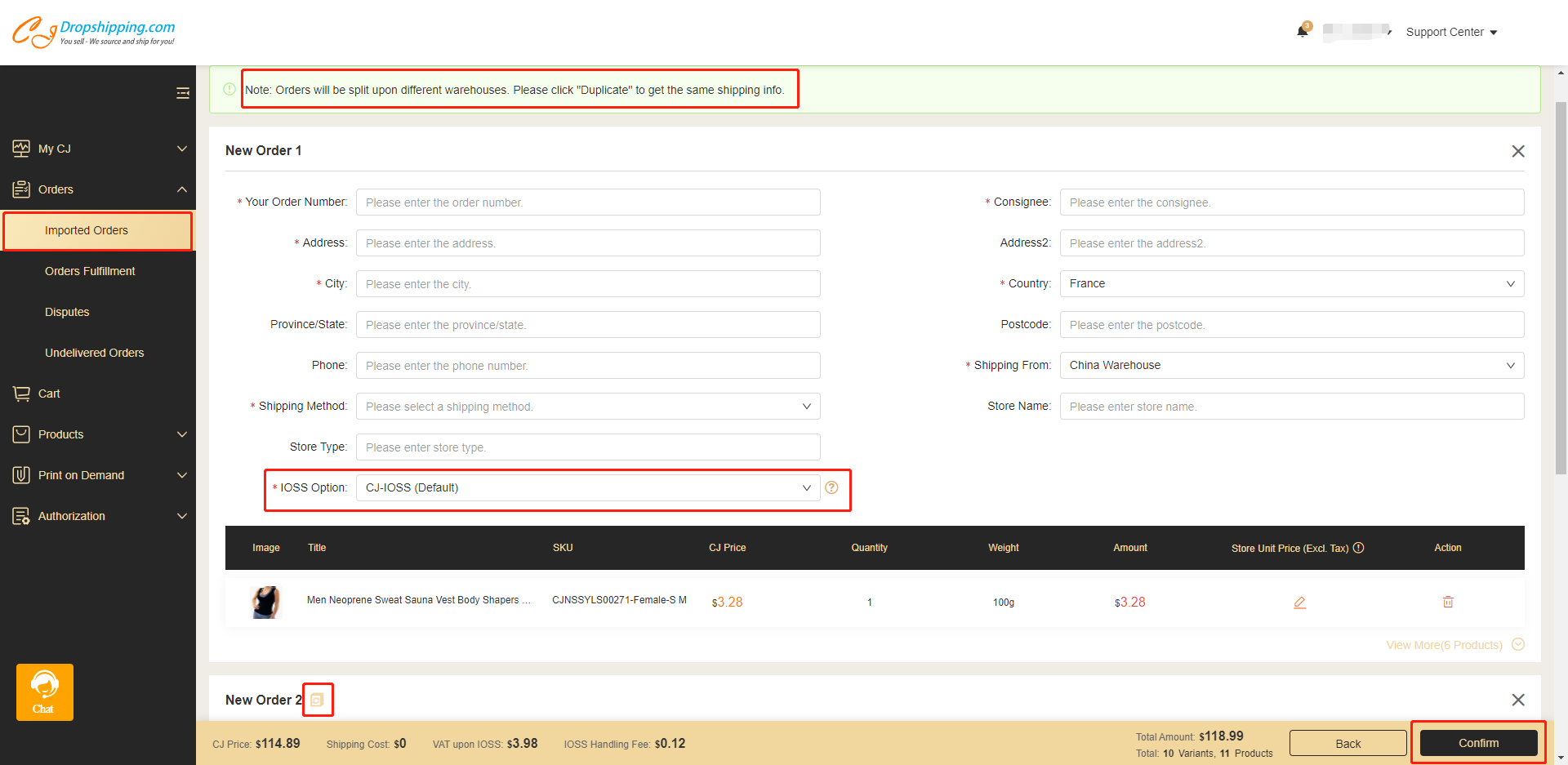
Task: Open the Disputes menu item
Action: (67, 312)
